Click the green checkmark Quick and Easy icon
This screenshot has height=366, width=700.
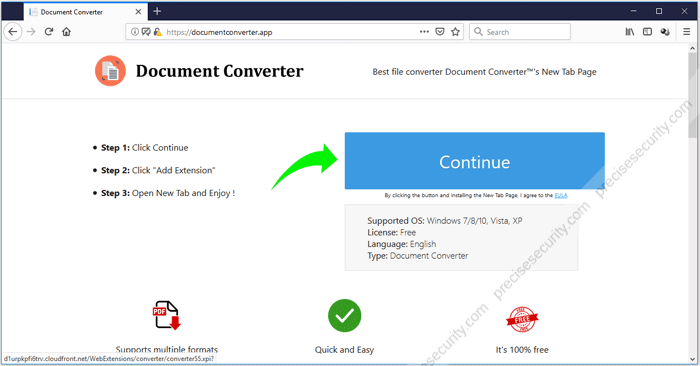[x=345, y=316]
